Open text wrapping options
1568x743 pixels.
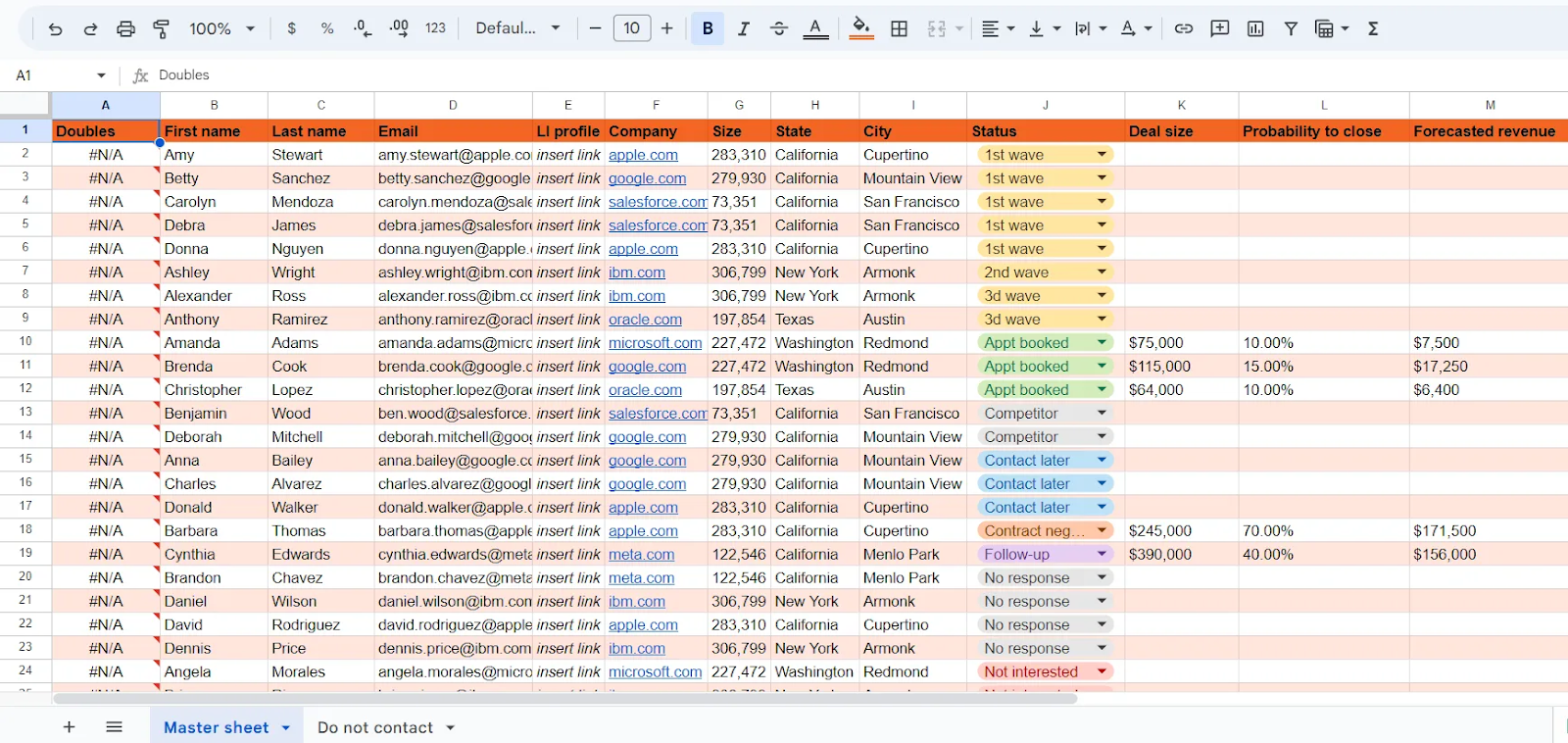(x=1090, y=28)
